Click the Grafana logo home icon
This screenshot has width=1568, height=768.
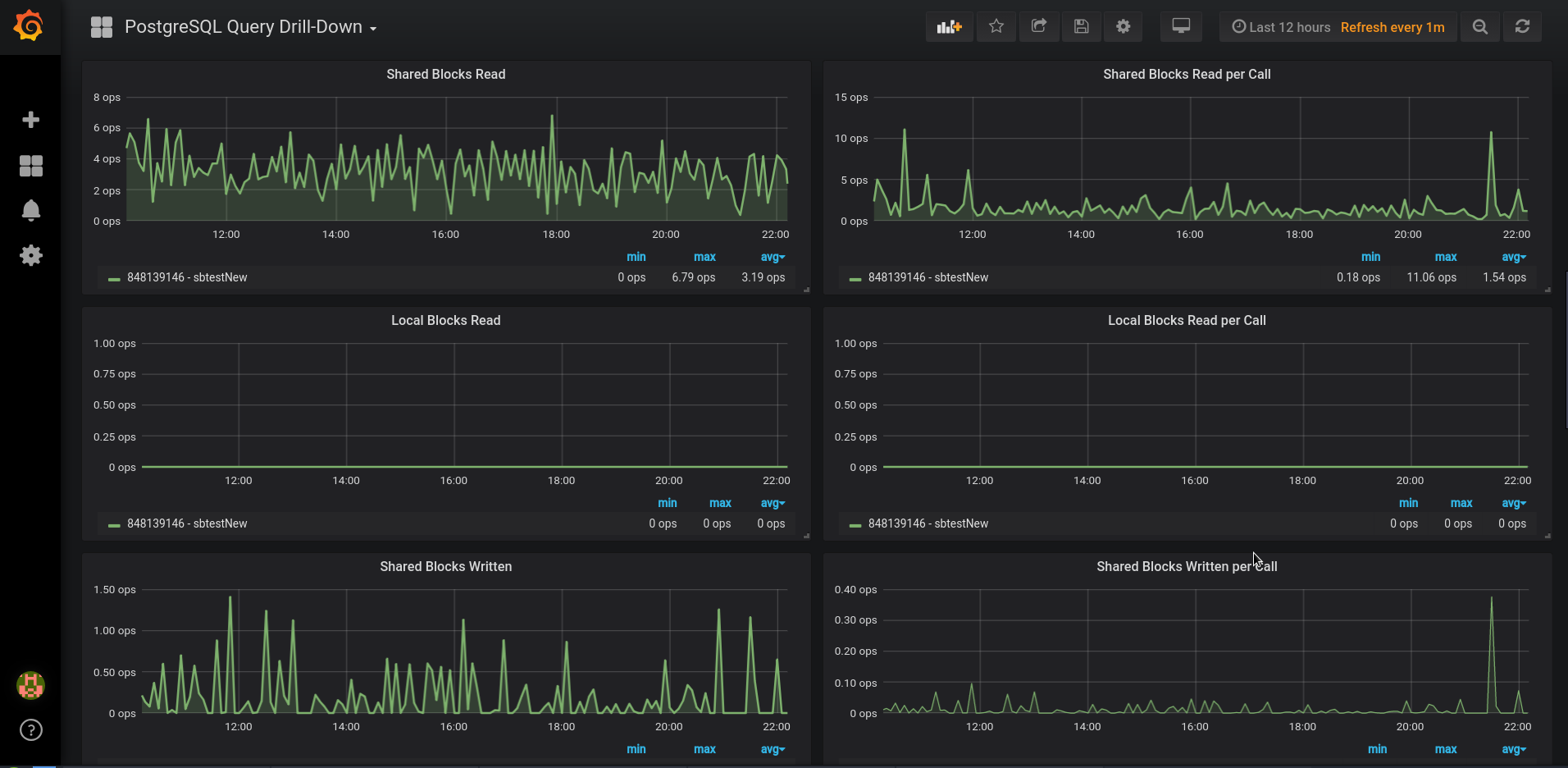coord(30,26)
